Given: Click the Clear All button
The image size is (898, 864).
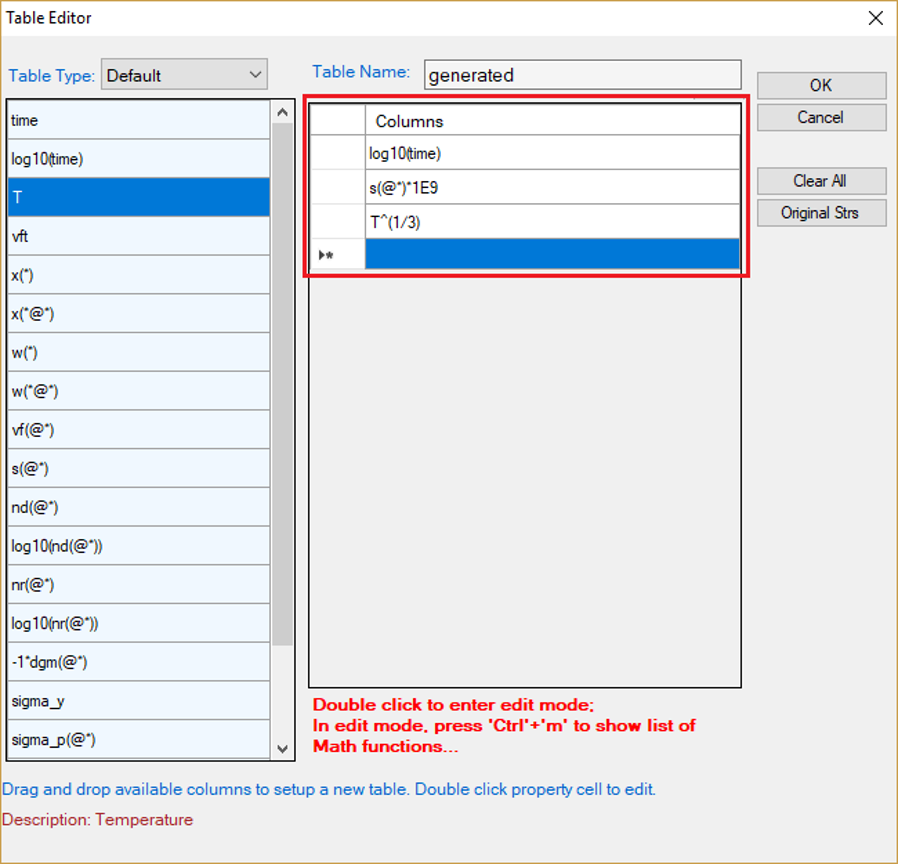Looking at the screenshot, I should coord(821,181).
